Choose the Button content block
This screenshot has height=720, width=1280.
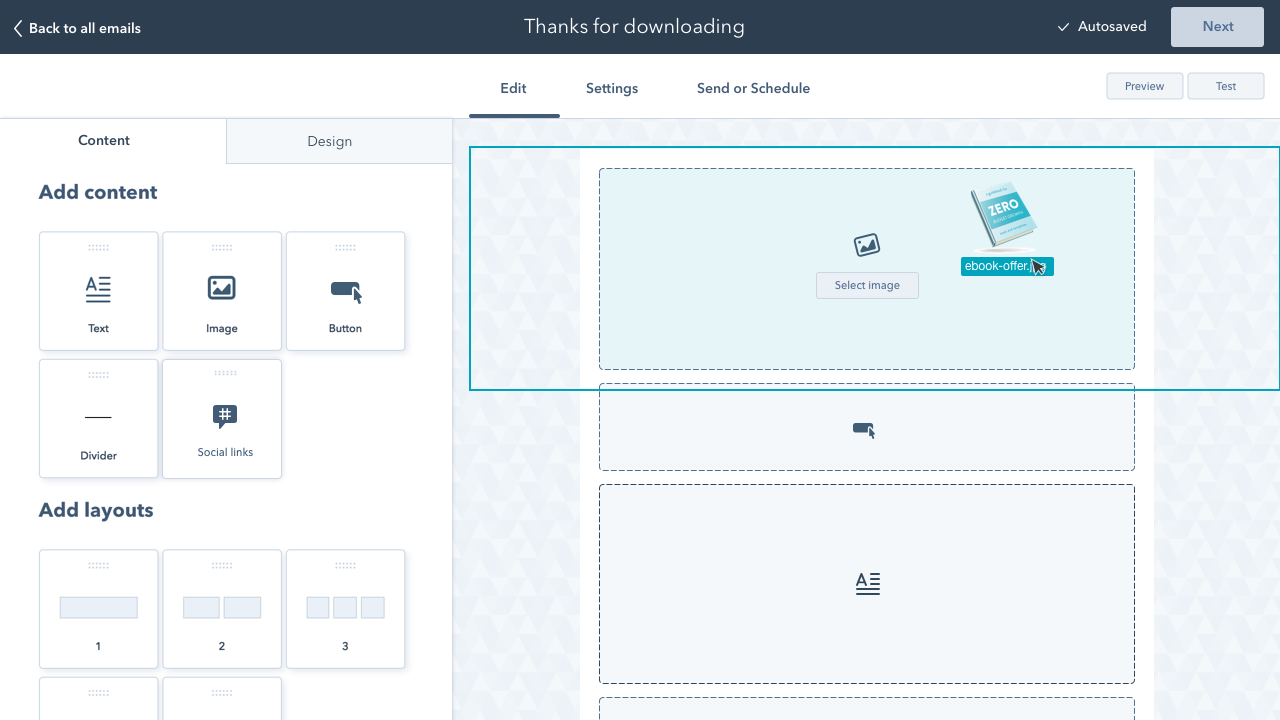coord(345,291)
